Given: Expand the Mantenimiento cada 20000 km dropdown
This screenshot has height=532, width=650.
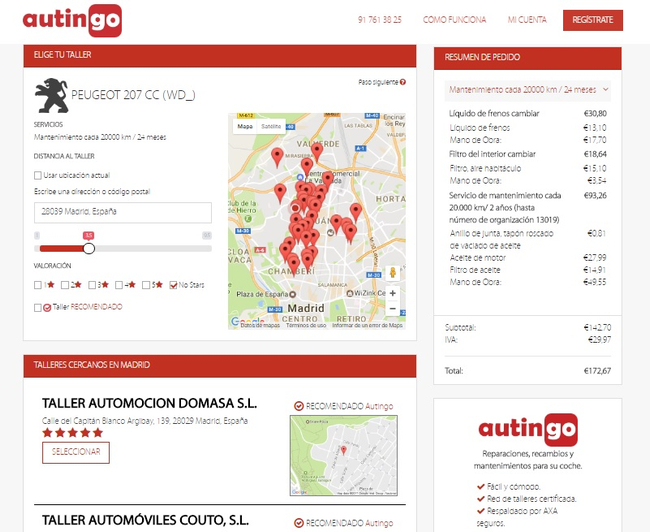Looking at the screenshot, I should [528, 90].
